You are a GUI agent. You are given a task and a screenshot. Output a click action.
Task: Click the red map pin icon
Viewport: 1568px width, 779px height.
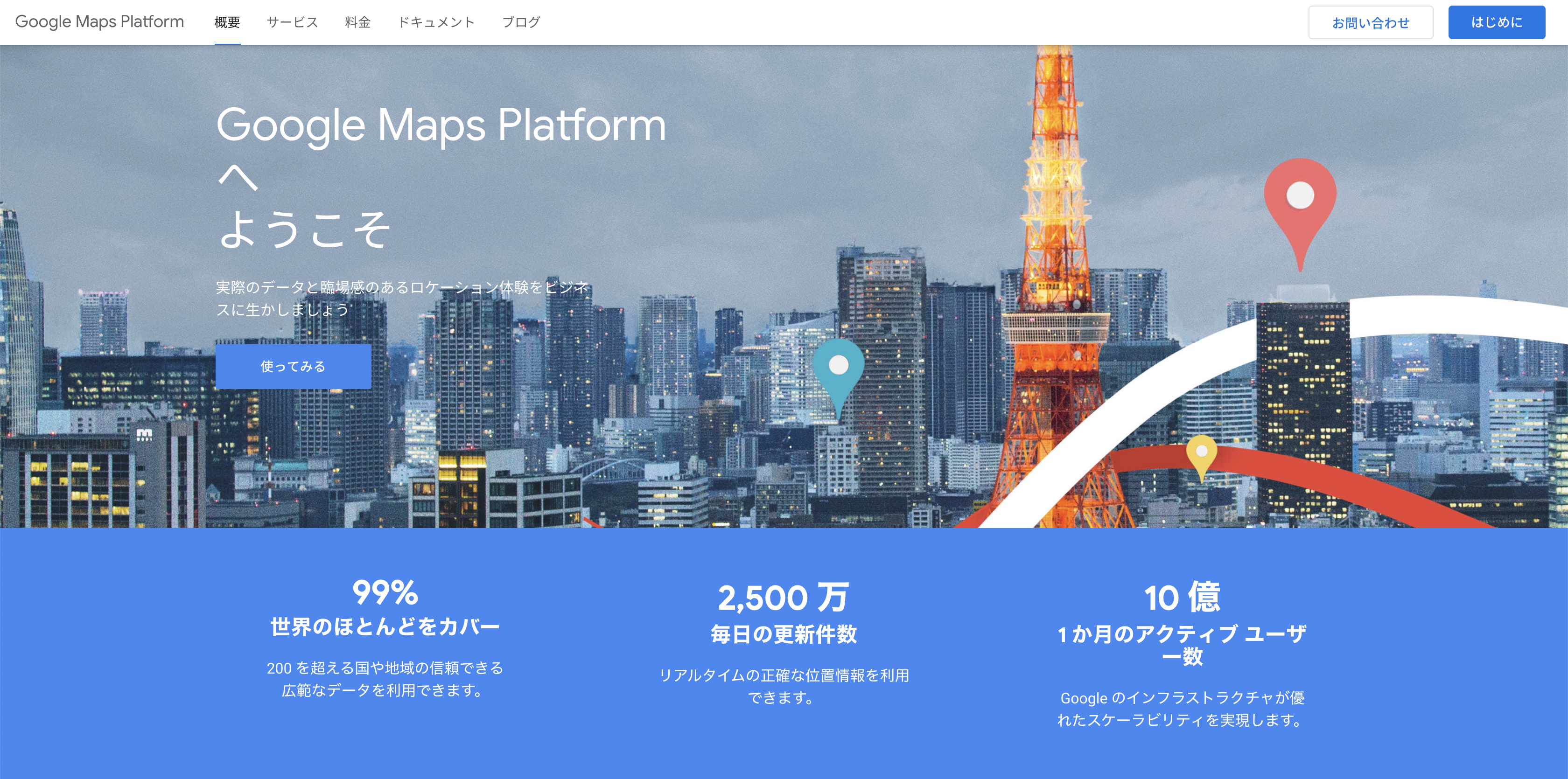[x=1300, y=201]
